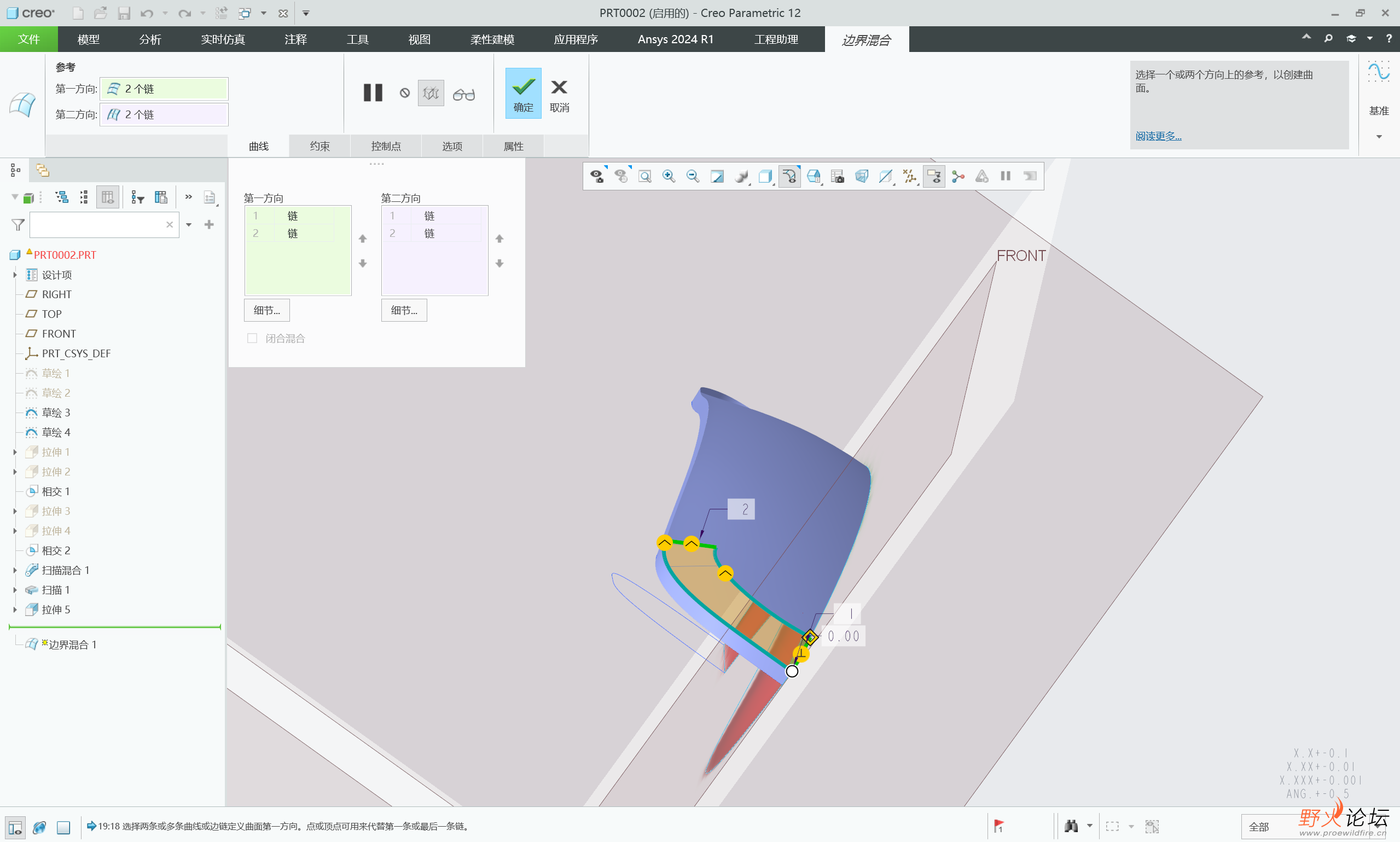The image size is (1400, 842).
Task: Switch to the 分析 ribbon tab
Action: point(150,39)
